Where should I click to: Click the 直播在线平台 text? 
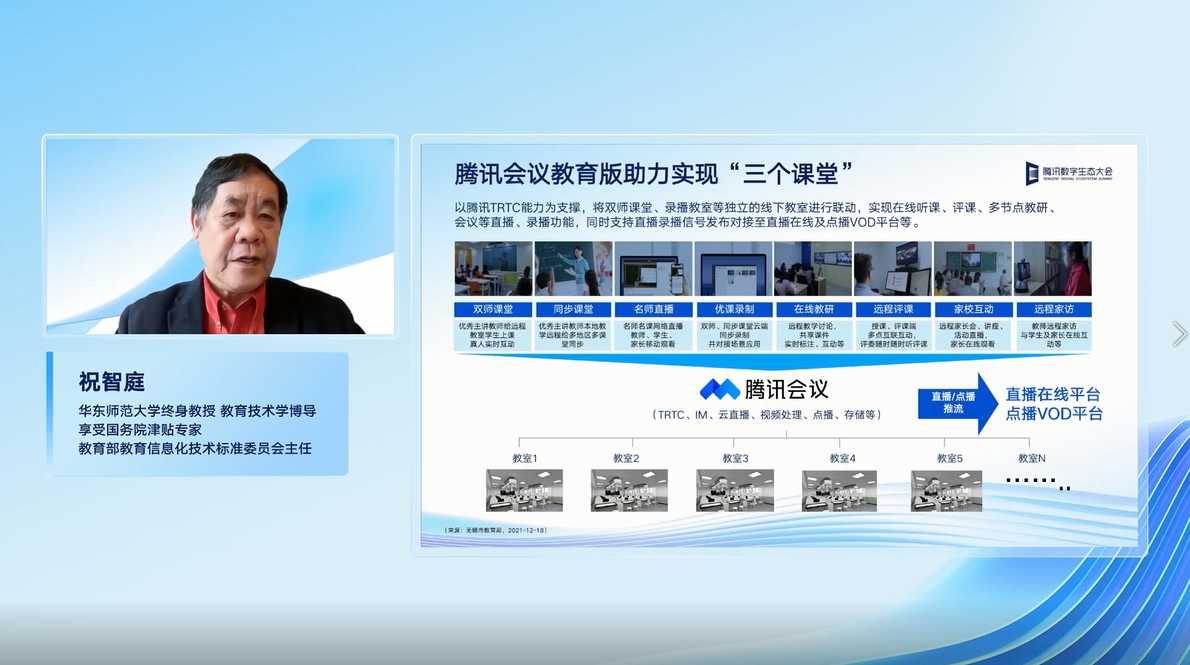1053,394
